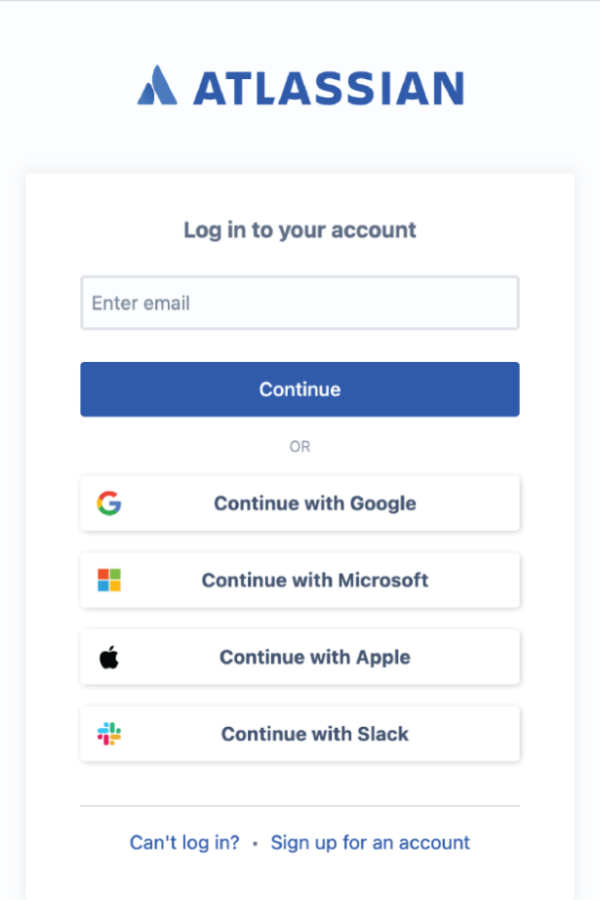Pick the Continue with Apple label
Viewport: 600px width, 900px height.
(315, 657)
